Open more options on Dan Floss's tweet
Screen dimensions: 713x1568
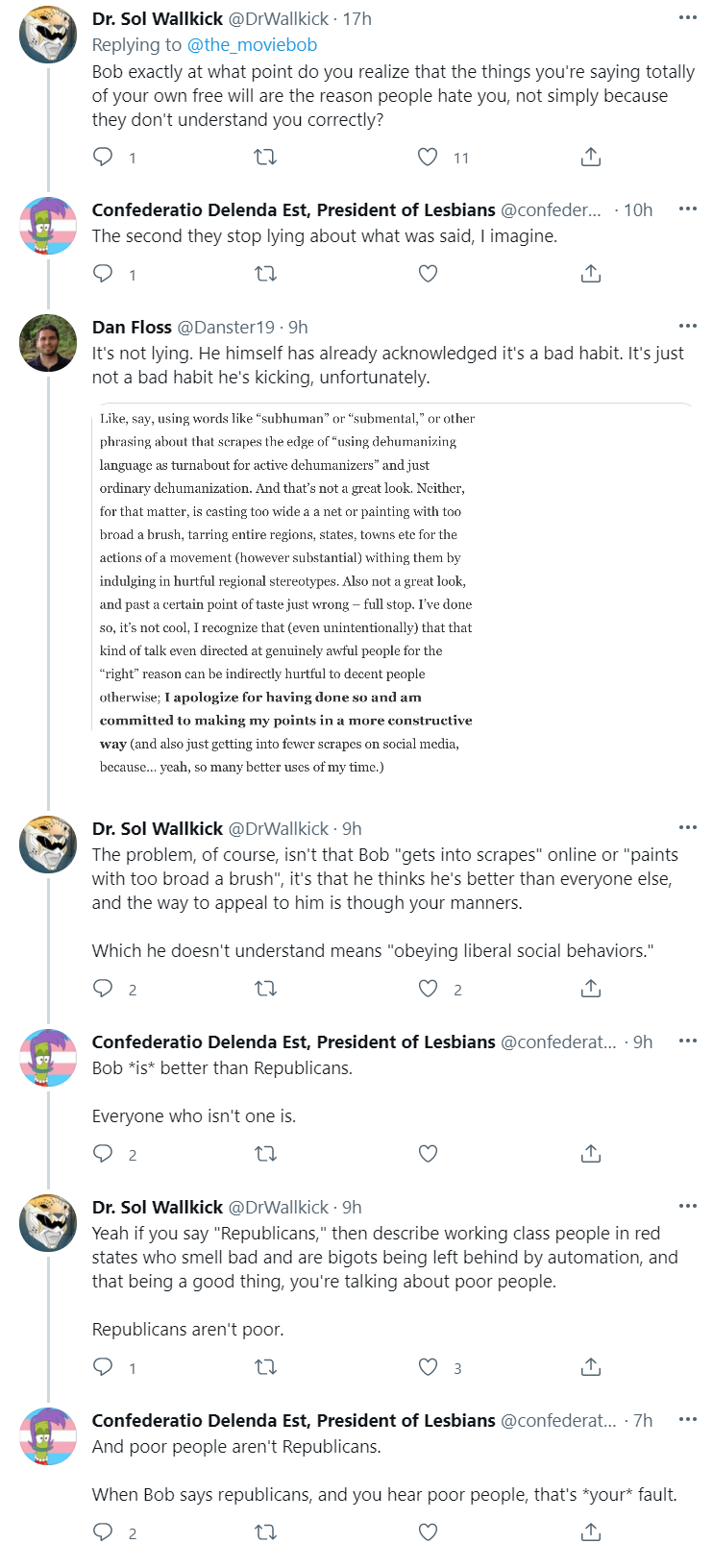pos(687,327)
